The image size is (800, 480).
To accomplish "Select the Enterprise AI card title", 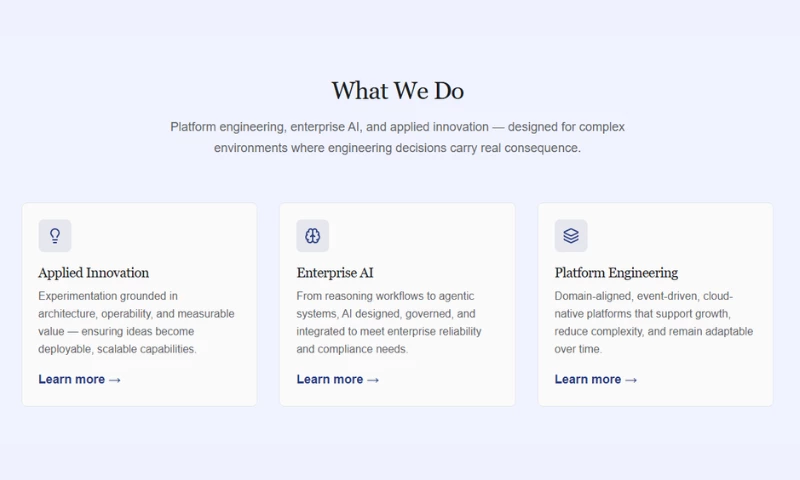I will [x=335, y=273].
